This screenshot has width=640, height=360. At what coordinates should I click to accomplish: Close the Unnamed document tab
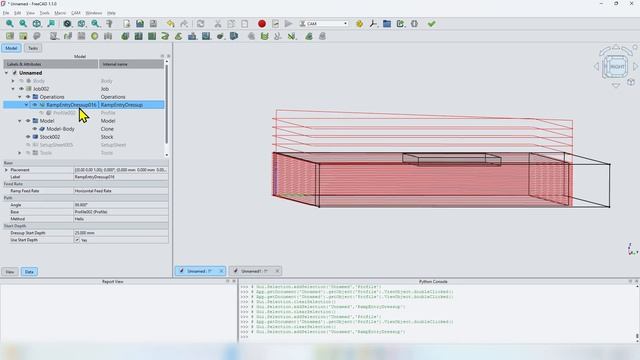click(x=221, y=271)
